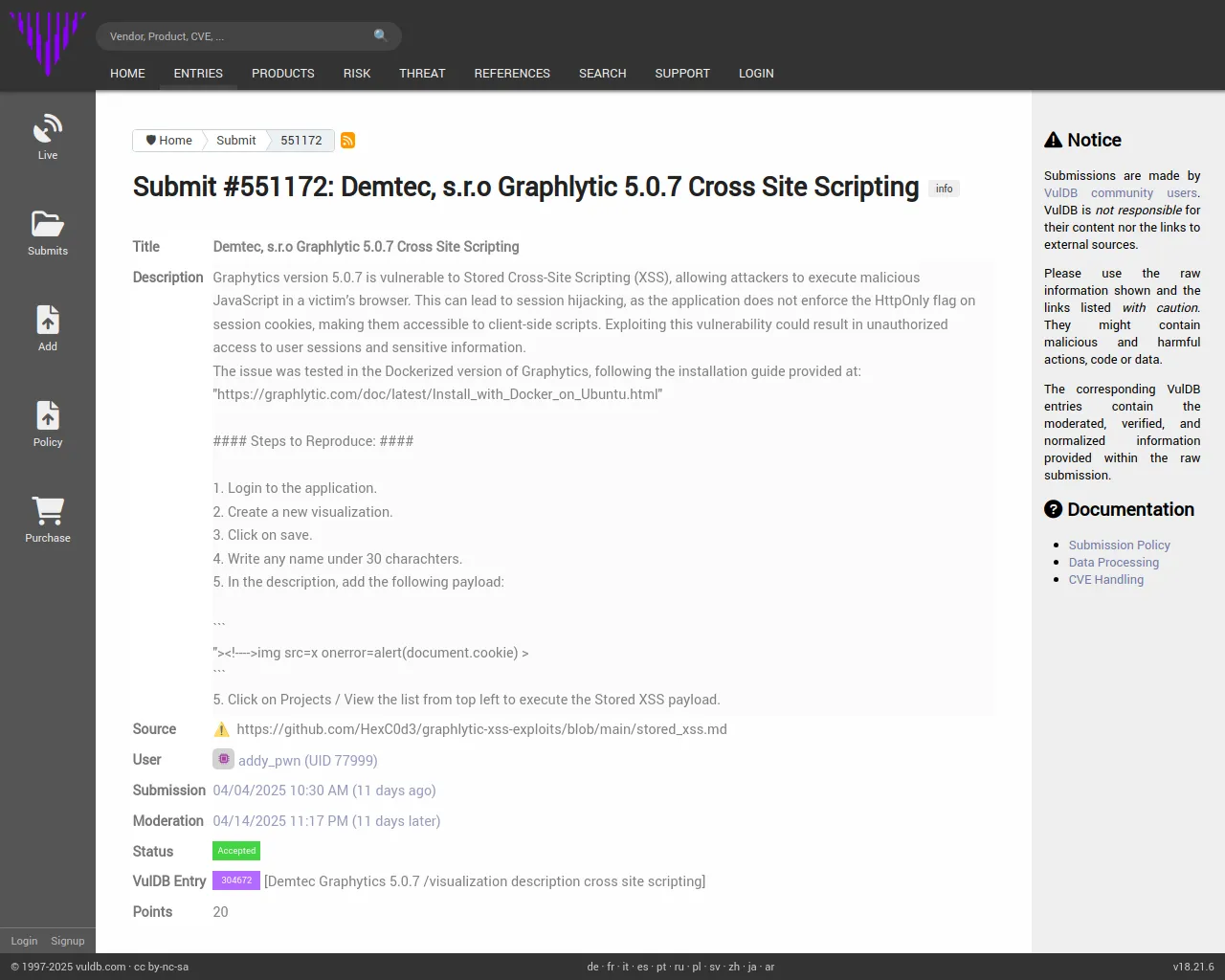Open the SUPPORT menu item
Image resolution: width=1225 pixels, height=980 pixels.
(x=682, y=74)
